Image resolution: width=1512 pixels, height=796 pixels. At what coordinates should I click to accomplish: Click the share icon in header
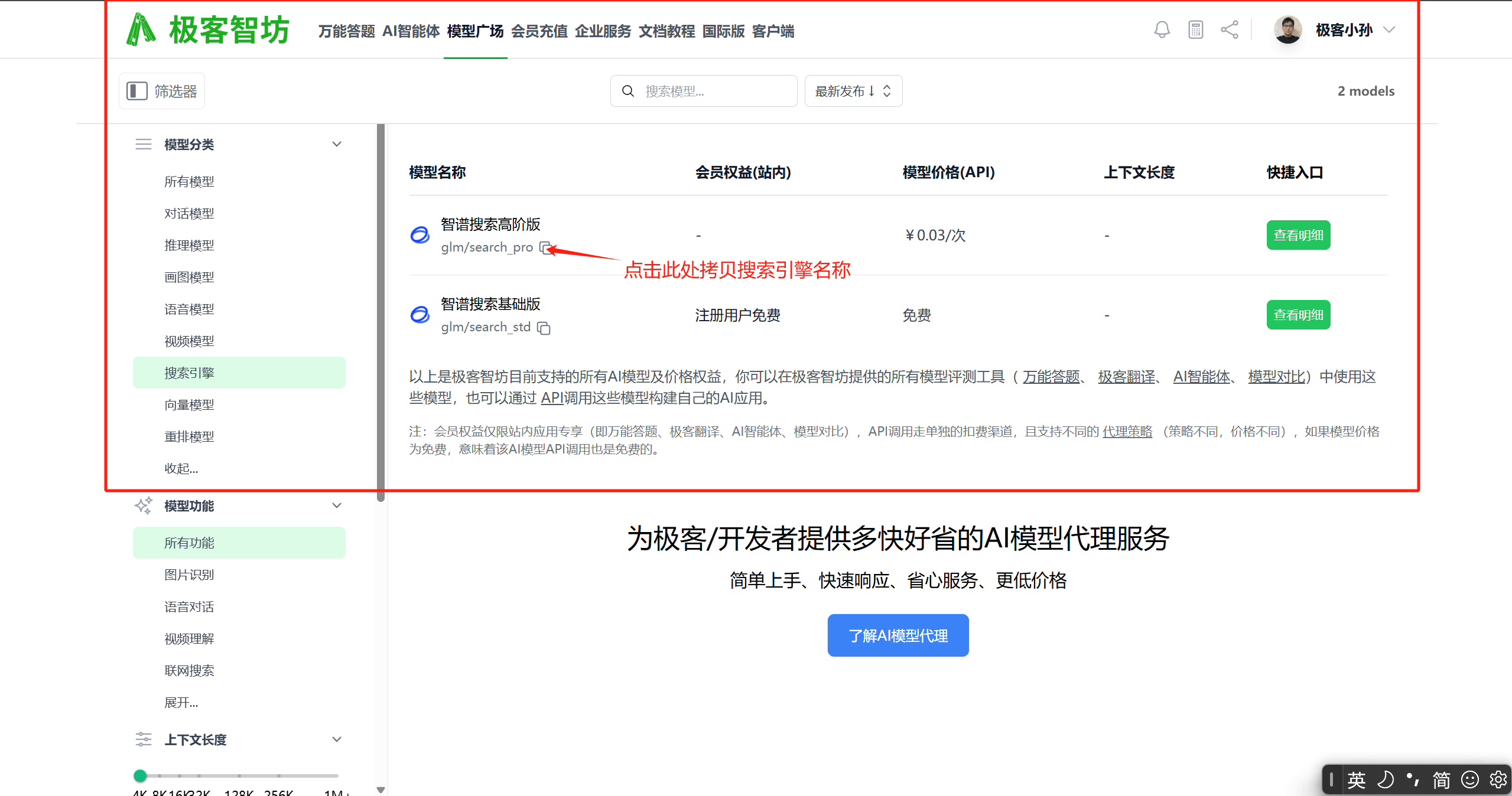(x=1230, y=30)
